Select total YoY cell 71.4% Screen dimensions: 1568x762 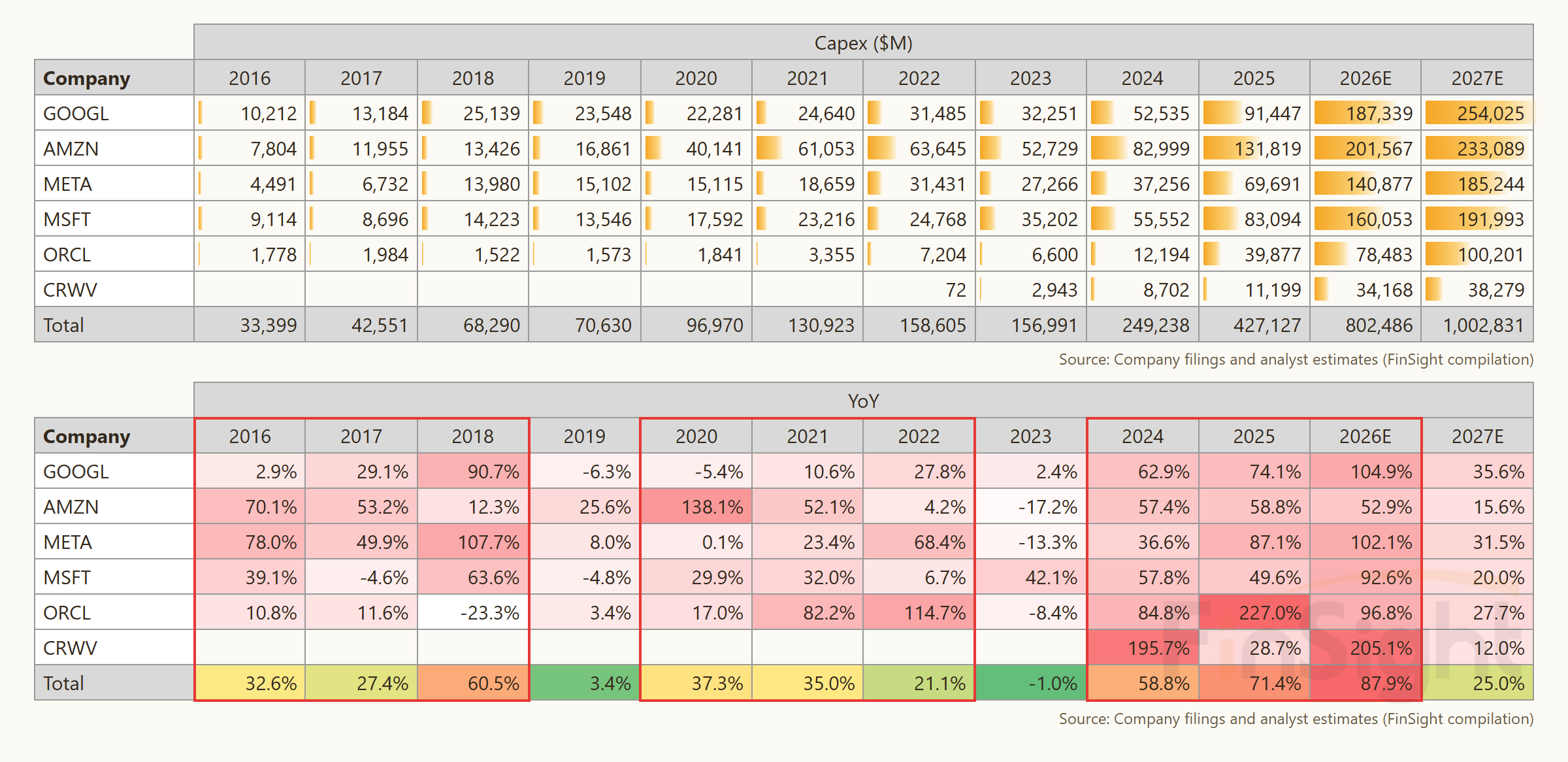point(1254,683)
